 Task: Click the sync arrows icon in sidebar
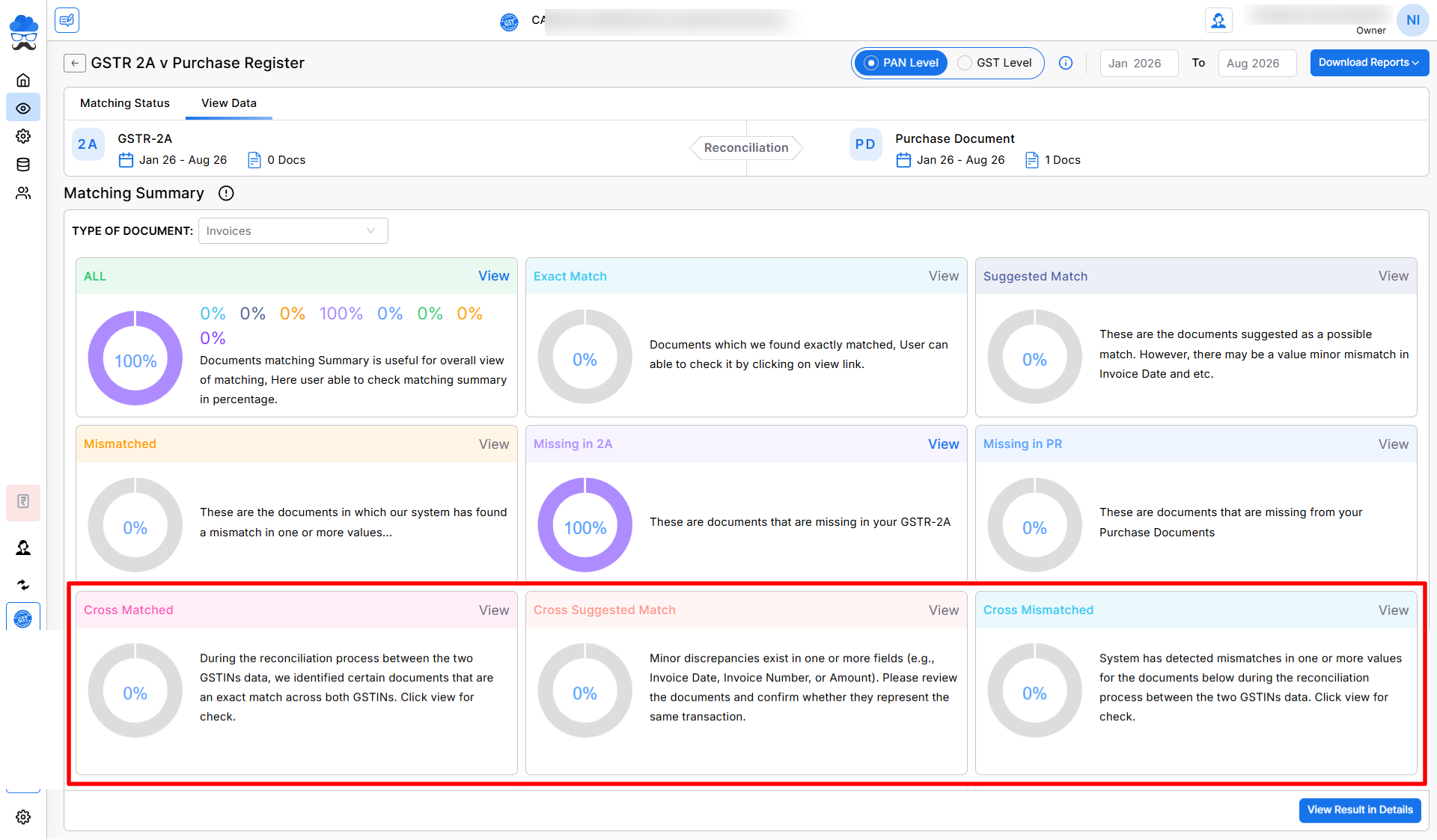pyautogui.click(x=23, y=585)
